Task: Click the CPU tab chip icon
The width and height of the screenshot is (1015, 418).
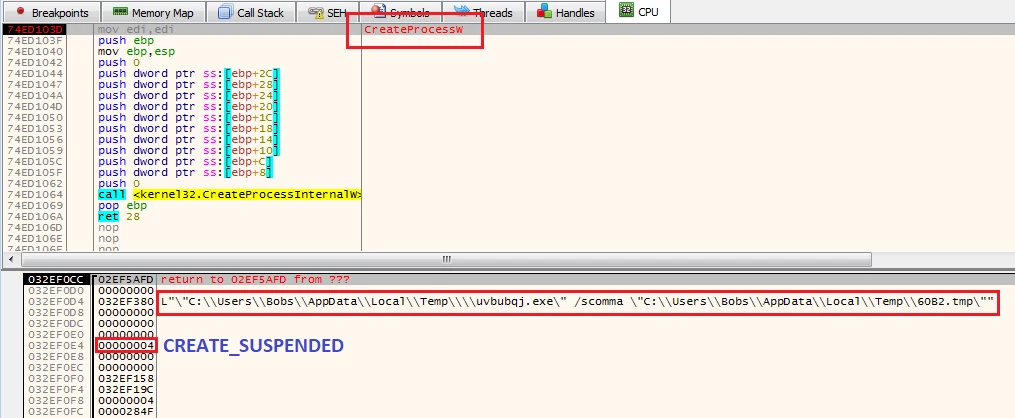Action: point(626,11)
